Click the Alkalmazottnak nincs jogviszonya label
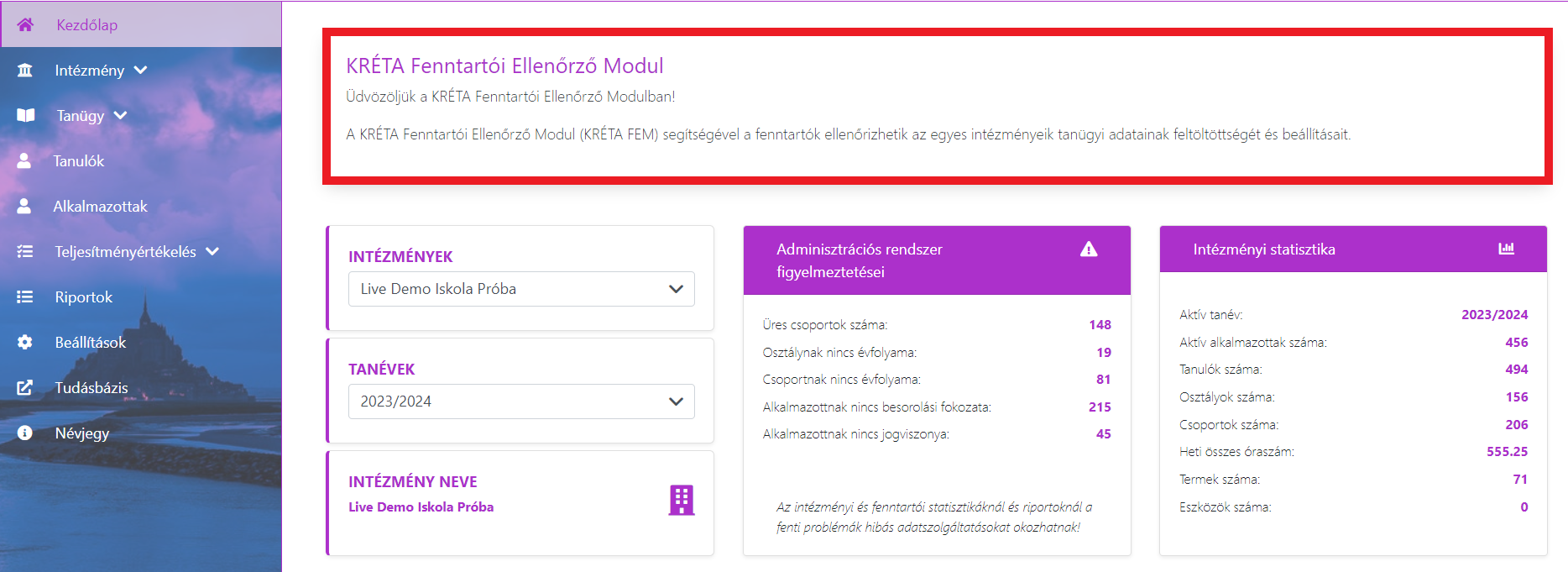Screen dimensions: 1568x572 tap(856, 434)
